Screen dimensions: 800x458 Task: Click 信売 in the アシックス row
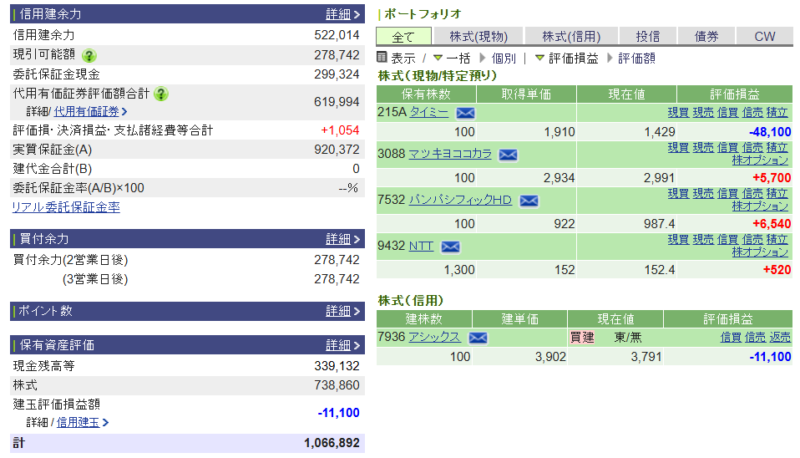[x=755, y=338]
